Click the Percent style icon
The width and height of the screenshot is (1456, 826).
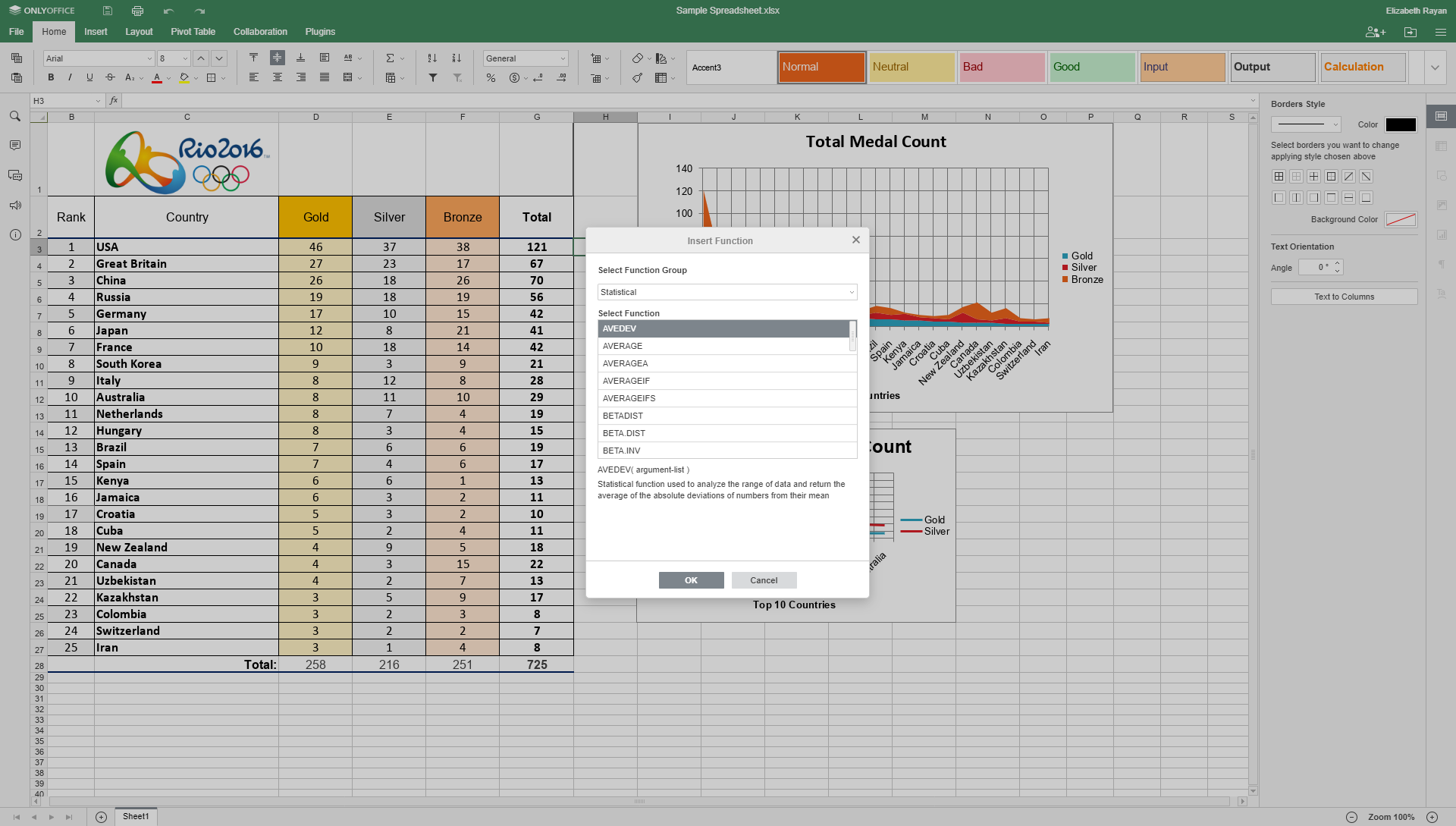491,77
